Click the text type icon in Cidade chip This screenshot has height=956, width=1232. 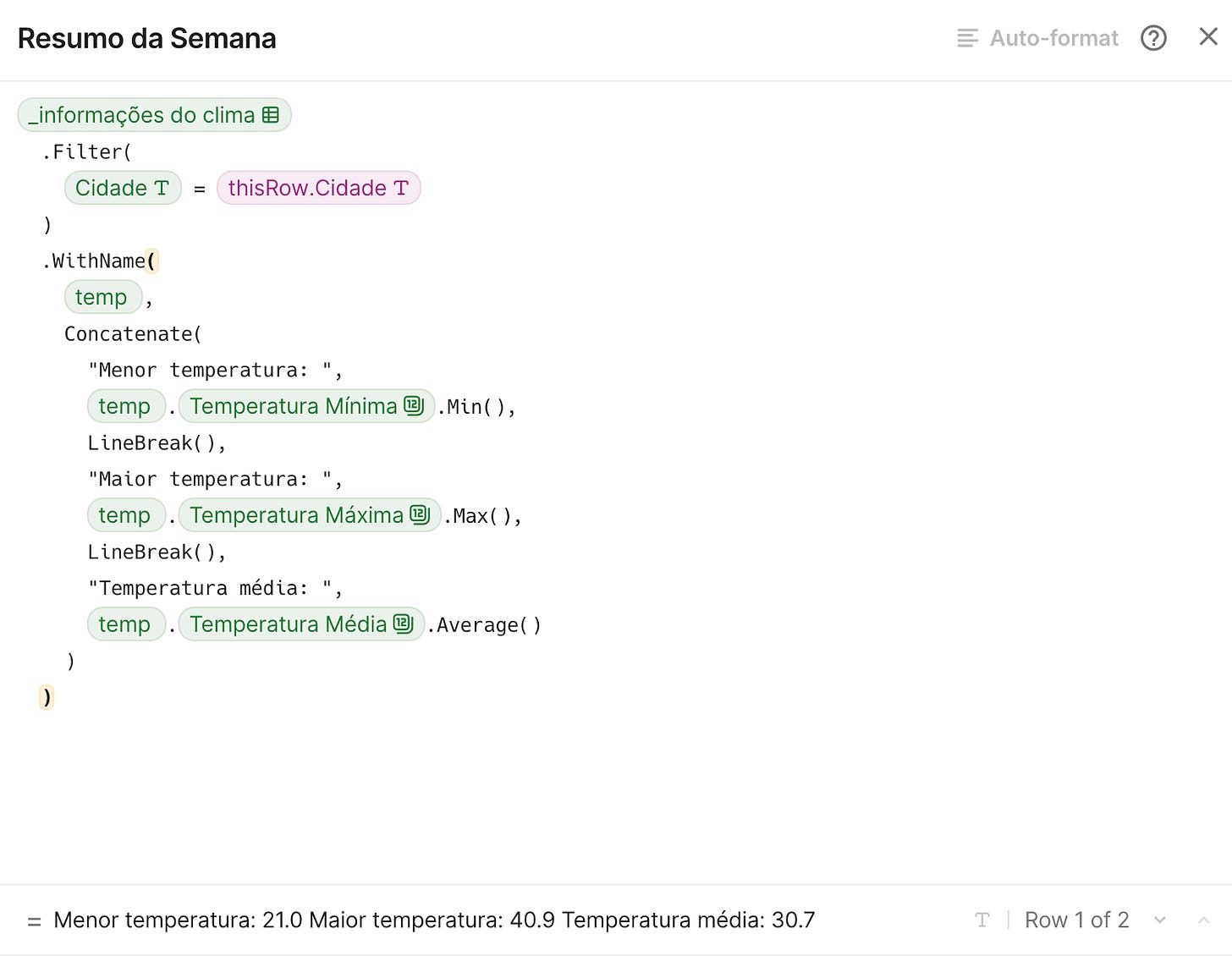coord(162,188)
